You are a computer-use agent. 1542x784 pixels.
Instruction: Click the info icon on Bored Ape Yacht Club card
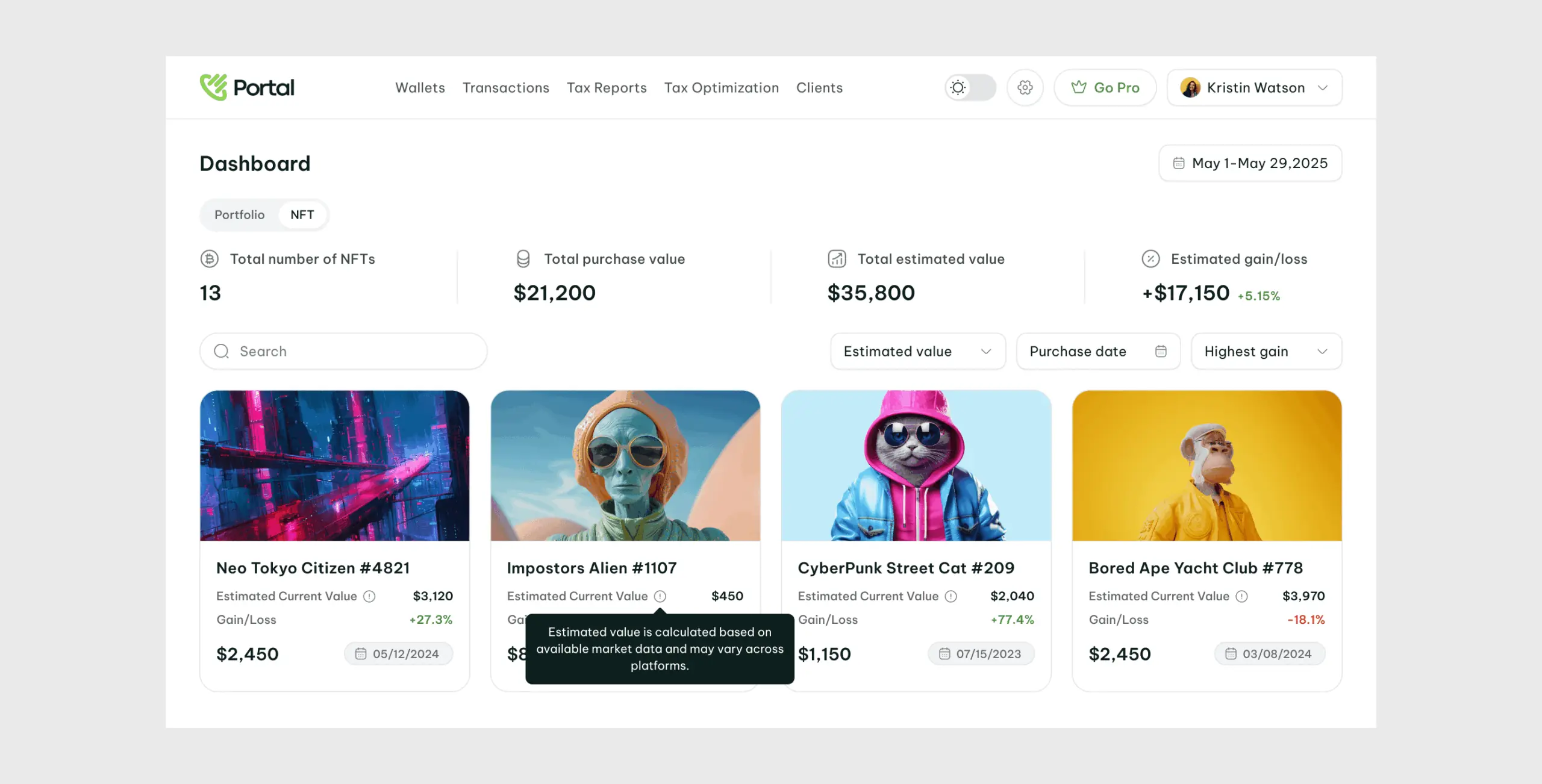tap(1241, 596)
